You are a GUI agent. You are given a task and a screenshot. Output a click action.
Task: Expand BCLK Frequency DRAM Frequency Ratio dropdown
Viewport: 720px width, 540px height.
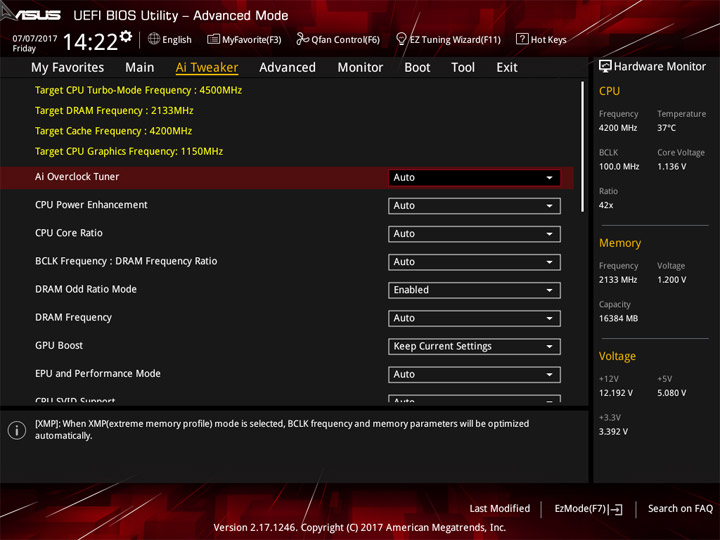coord(474,262)
